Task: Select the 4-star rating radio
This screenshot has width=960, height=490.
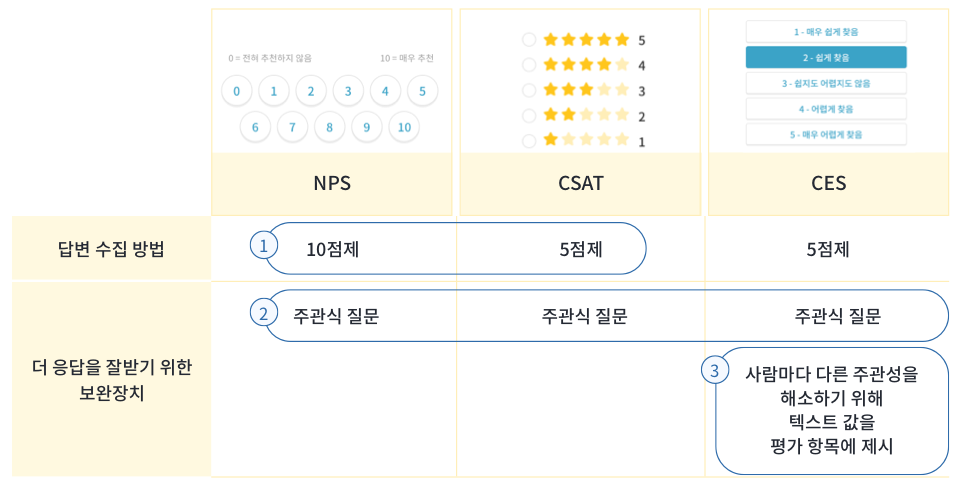Action: coord(529,65)
